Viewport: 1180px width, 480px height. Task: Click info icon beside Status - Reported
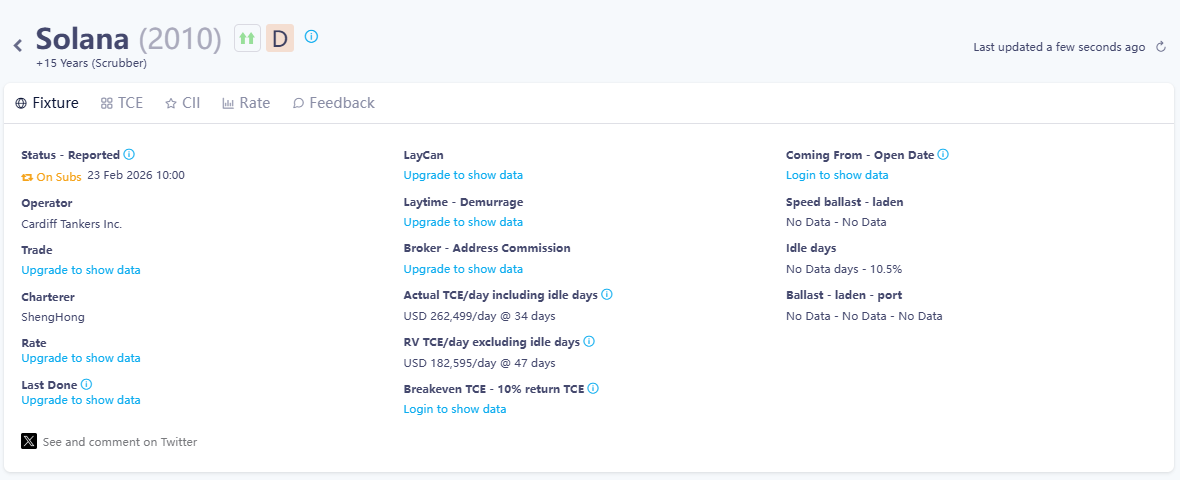coord(129,155)
